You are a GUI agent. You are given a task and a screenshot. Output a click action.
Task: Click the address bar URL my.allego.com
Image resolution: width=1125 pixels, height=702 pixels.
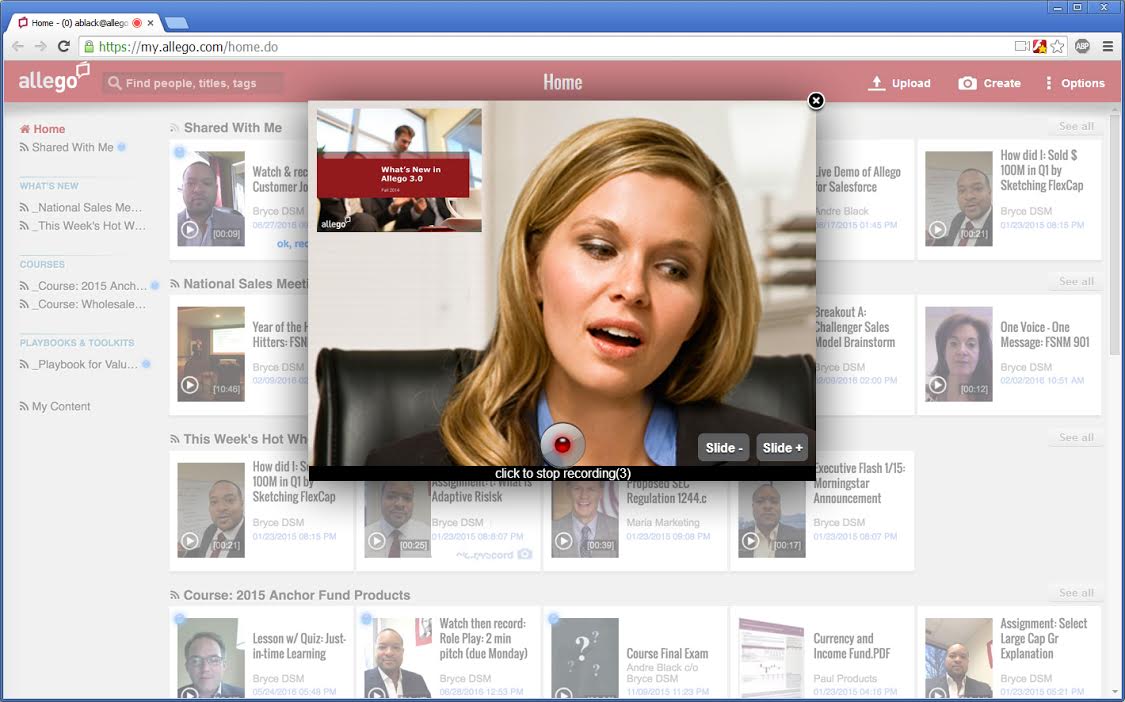coord(189,47)
